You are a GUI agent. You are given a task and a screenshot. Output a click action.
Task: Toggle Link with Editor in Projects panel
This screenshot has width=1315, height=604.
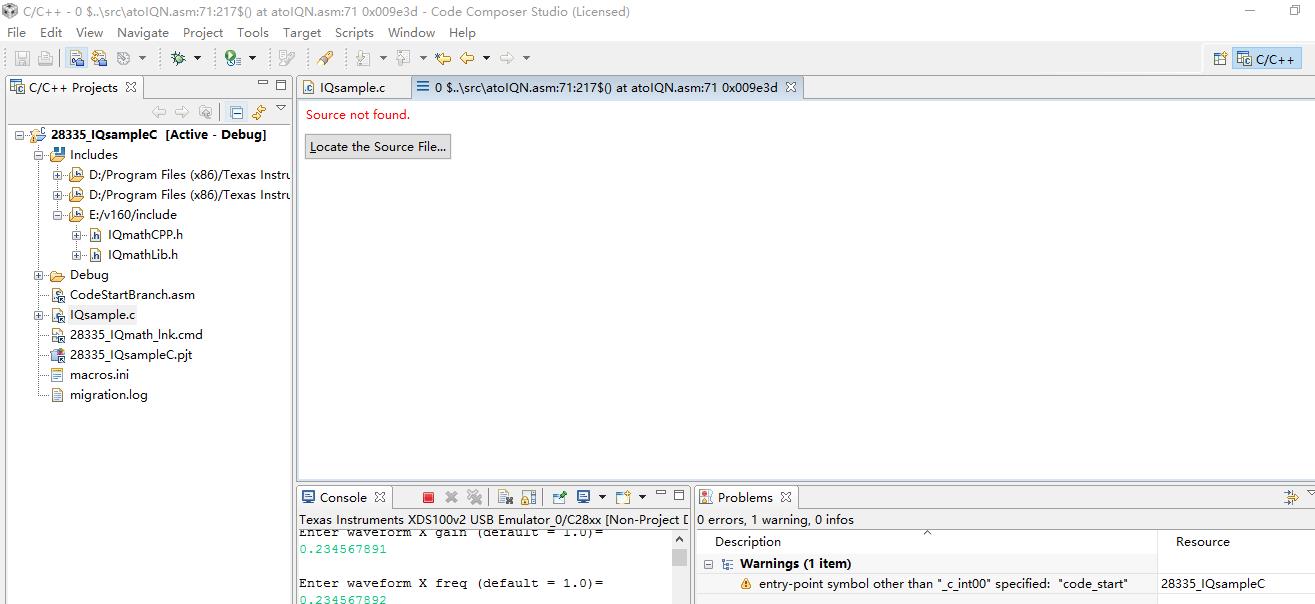258,112
